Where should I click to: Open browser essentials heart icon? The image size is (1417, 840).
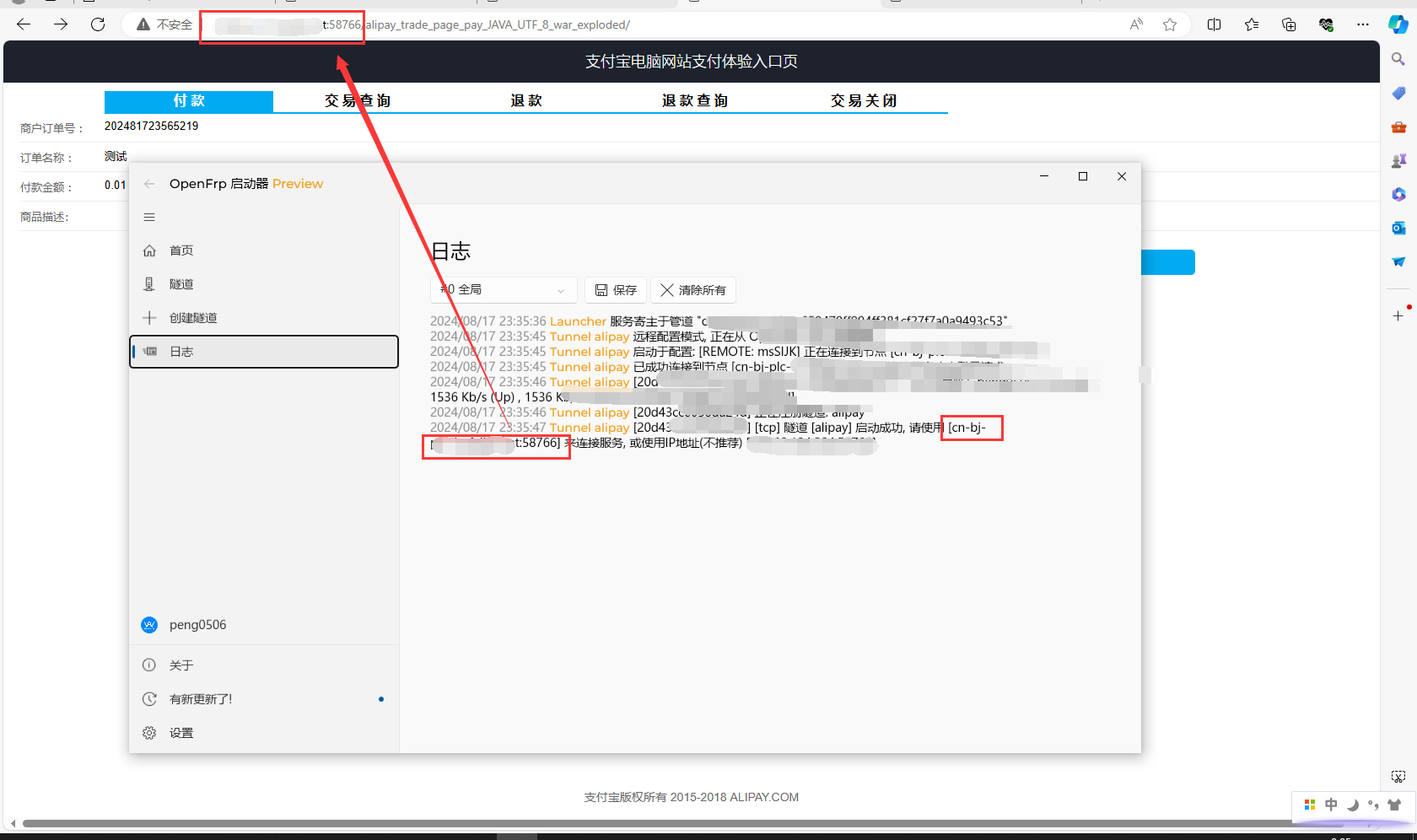coord(1326,24)
